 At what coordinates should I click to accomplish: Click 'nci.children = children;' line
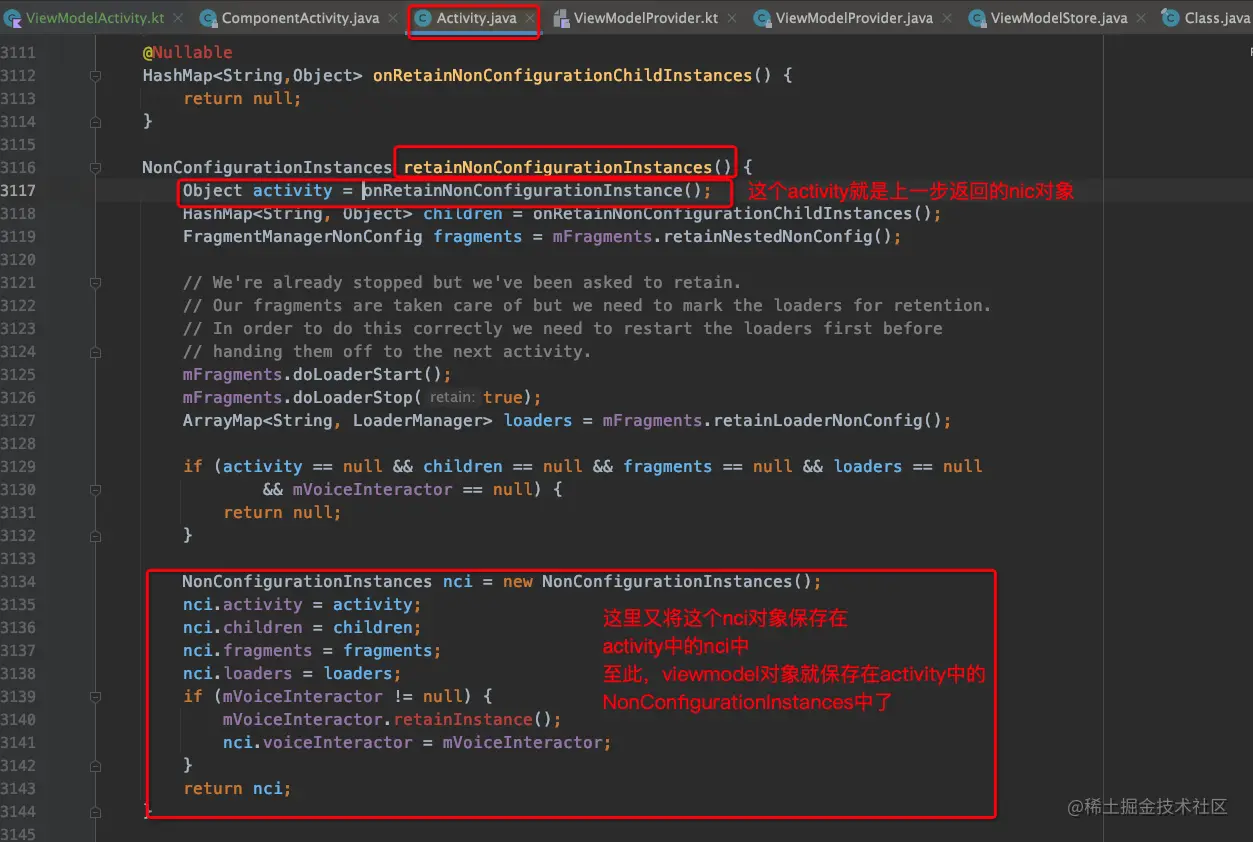click(x=302, y=627)
